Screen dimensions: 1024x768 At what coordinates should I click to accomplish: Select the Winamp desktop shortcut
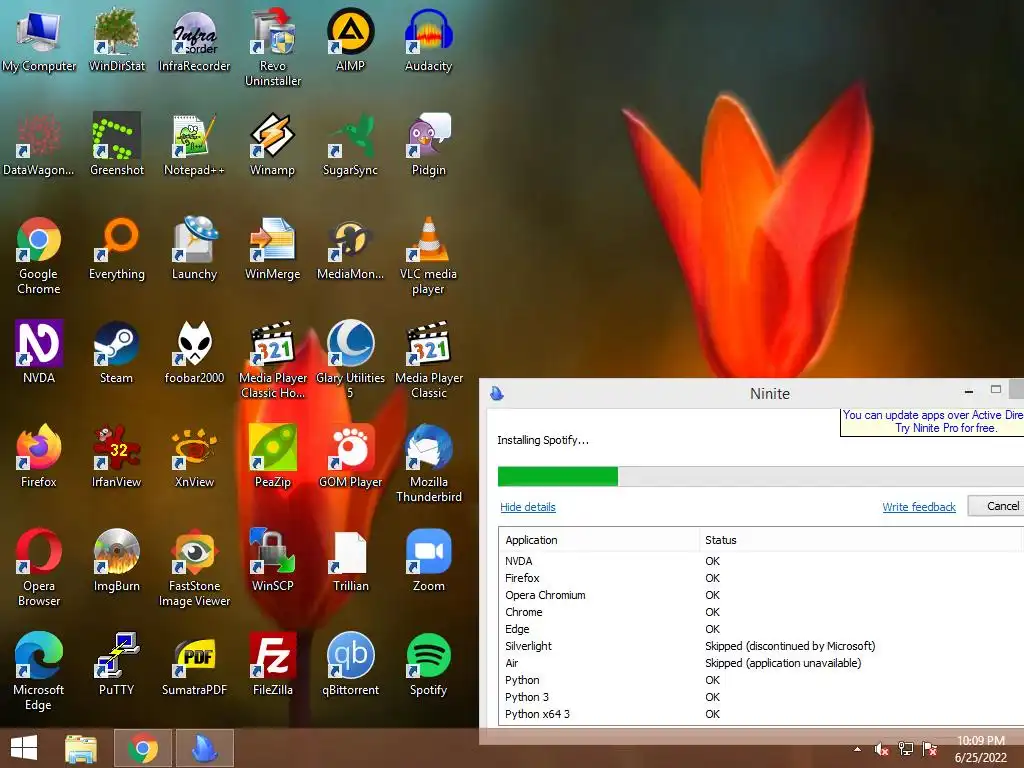click(272, 144)
